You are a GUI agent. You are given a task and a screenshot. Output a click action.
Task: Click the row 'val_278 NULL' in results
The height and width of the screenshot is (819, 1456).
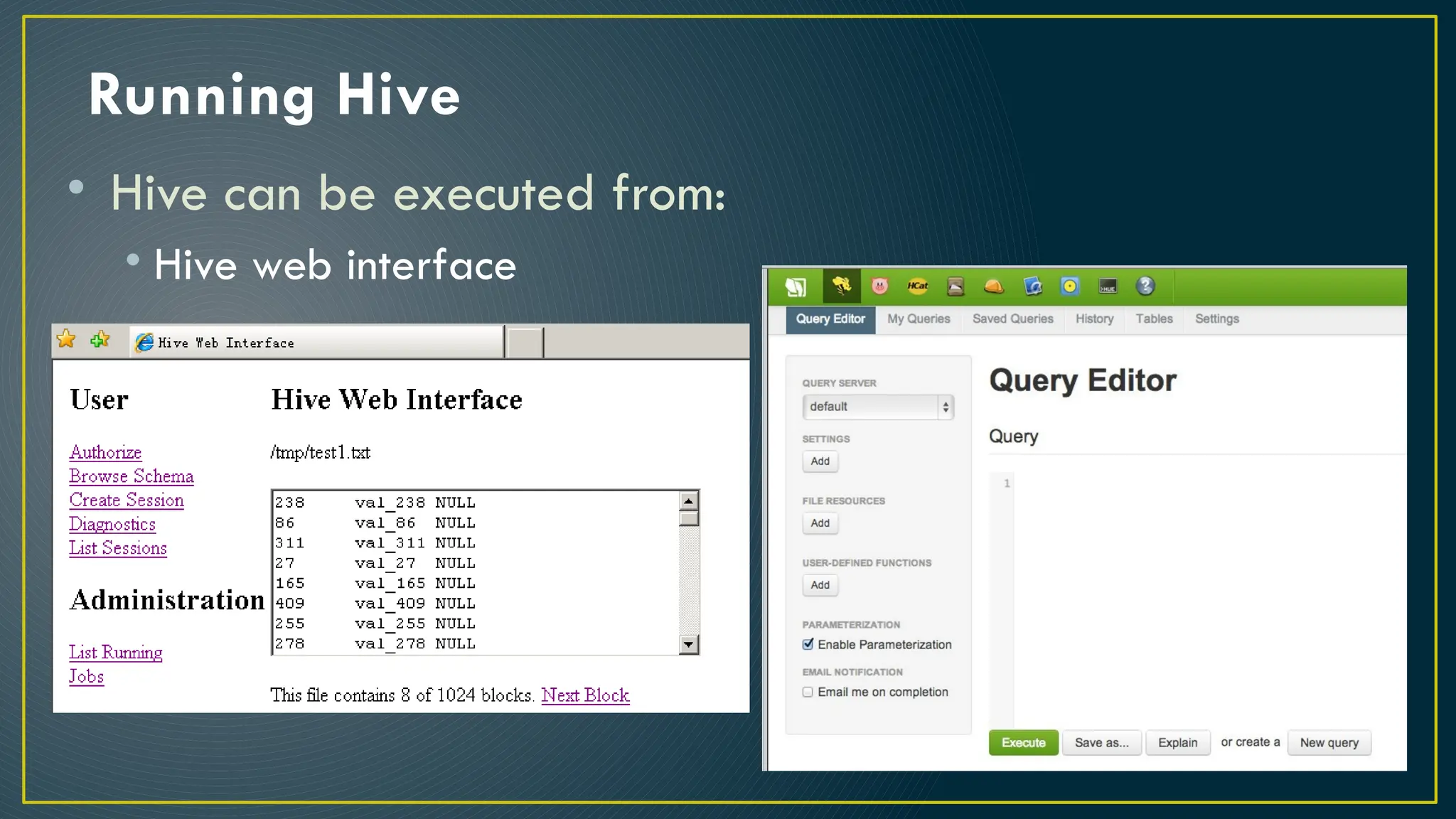pos(375,644)
